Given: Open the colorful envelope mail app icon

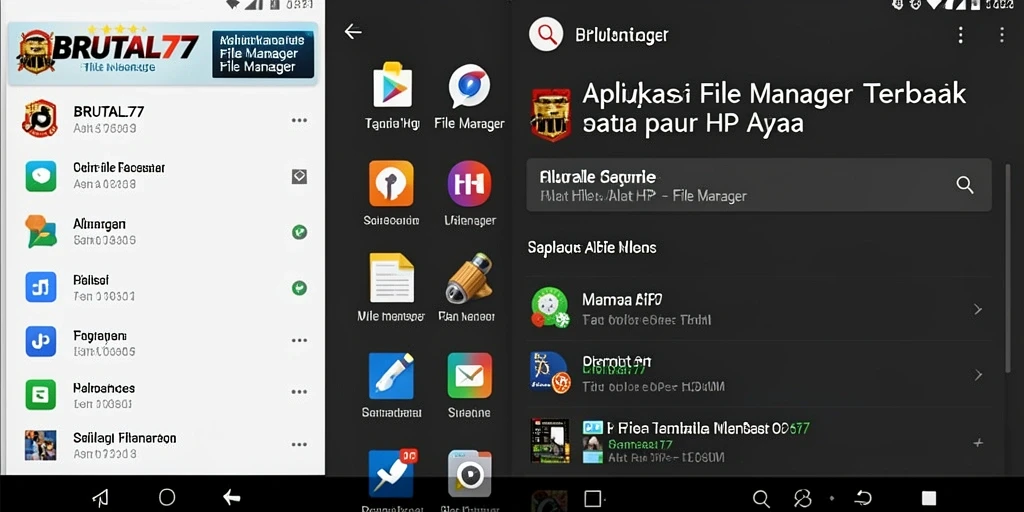Looking at the screenshot, I should click(x=470, y=376).
